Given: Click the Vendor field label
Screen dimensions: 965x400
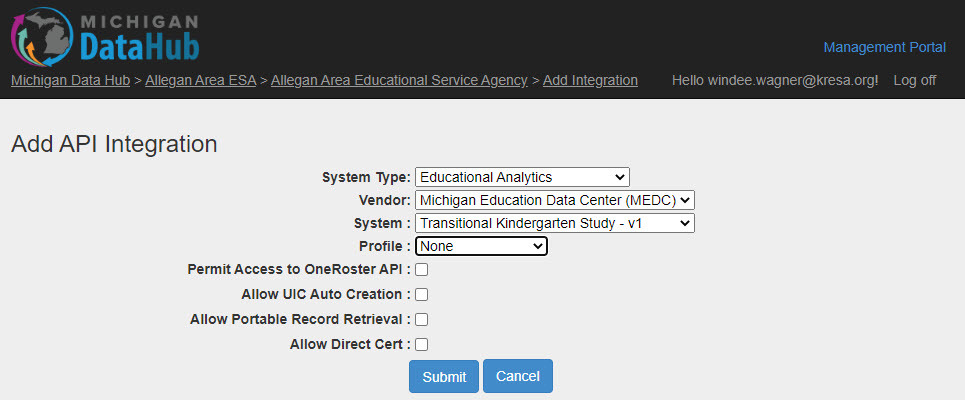Looking at the screenshot, I should pyautogui.click(x=385, y=200).
